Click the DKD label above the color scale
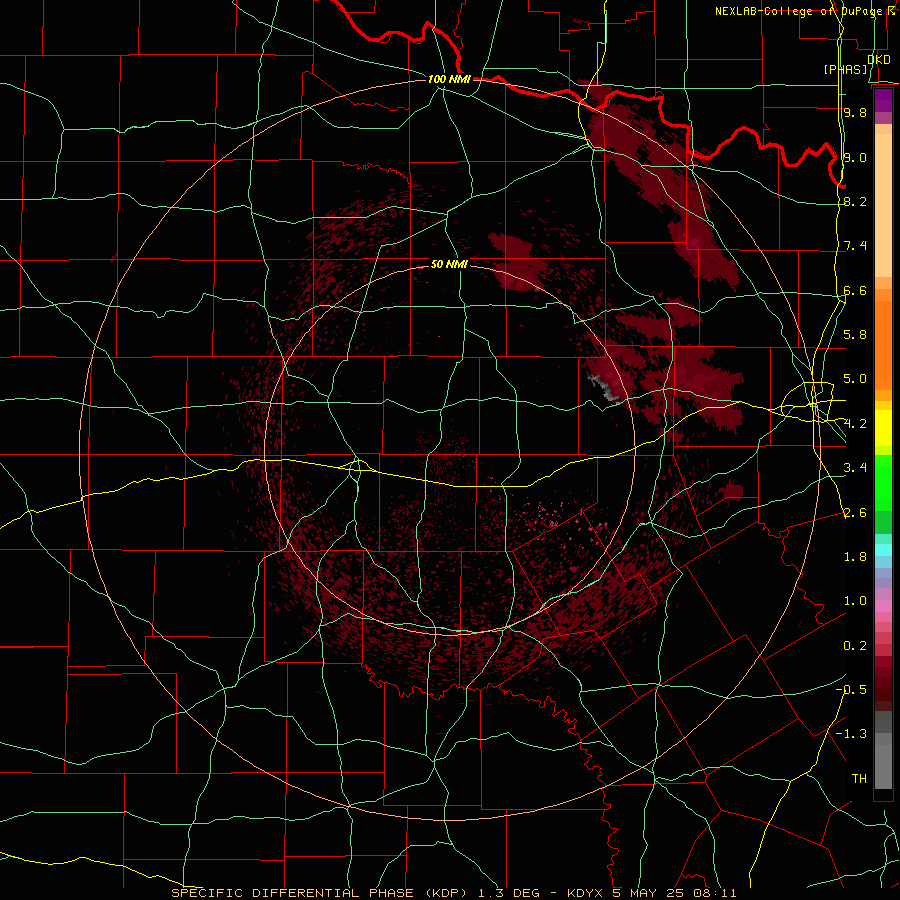The height and width of the screenshot is (900, 900). pos(878,59)
